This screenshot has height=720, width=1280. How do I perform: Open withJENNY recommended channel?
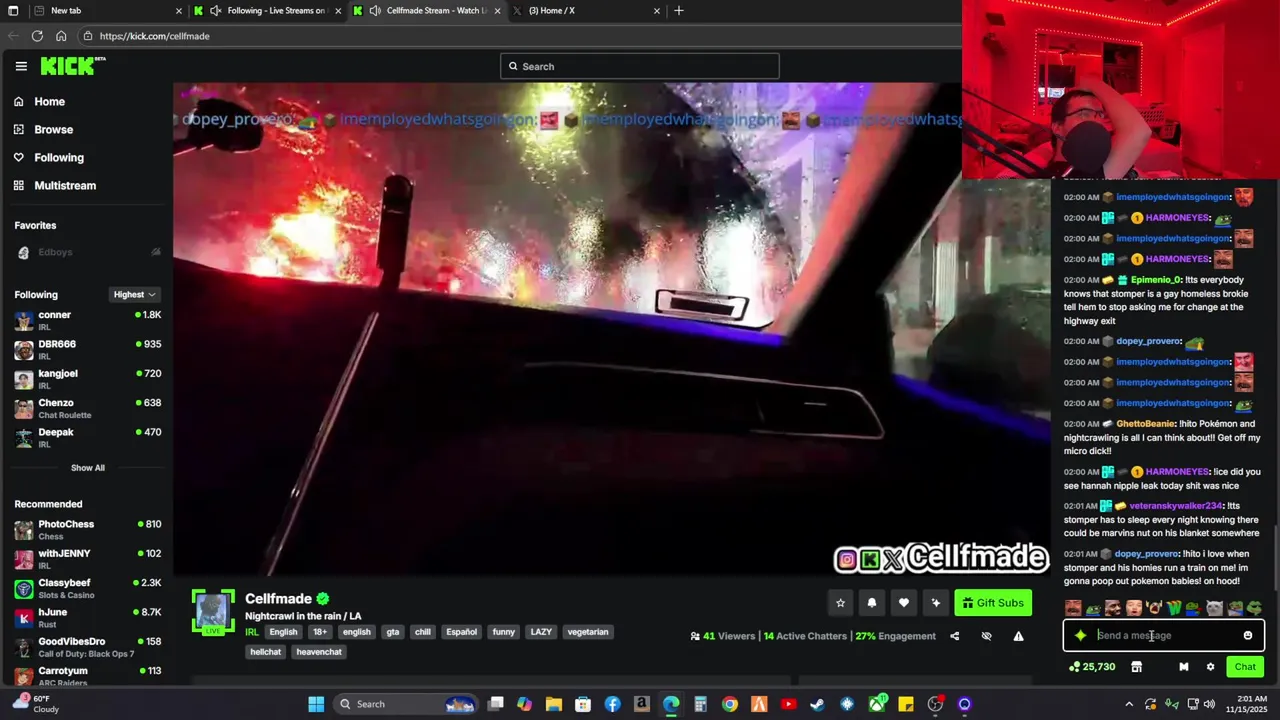(87, 559)
